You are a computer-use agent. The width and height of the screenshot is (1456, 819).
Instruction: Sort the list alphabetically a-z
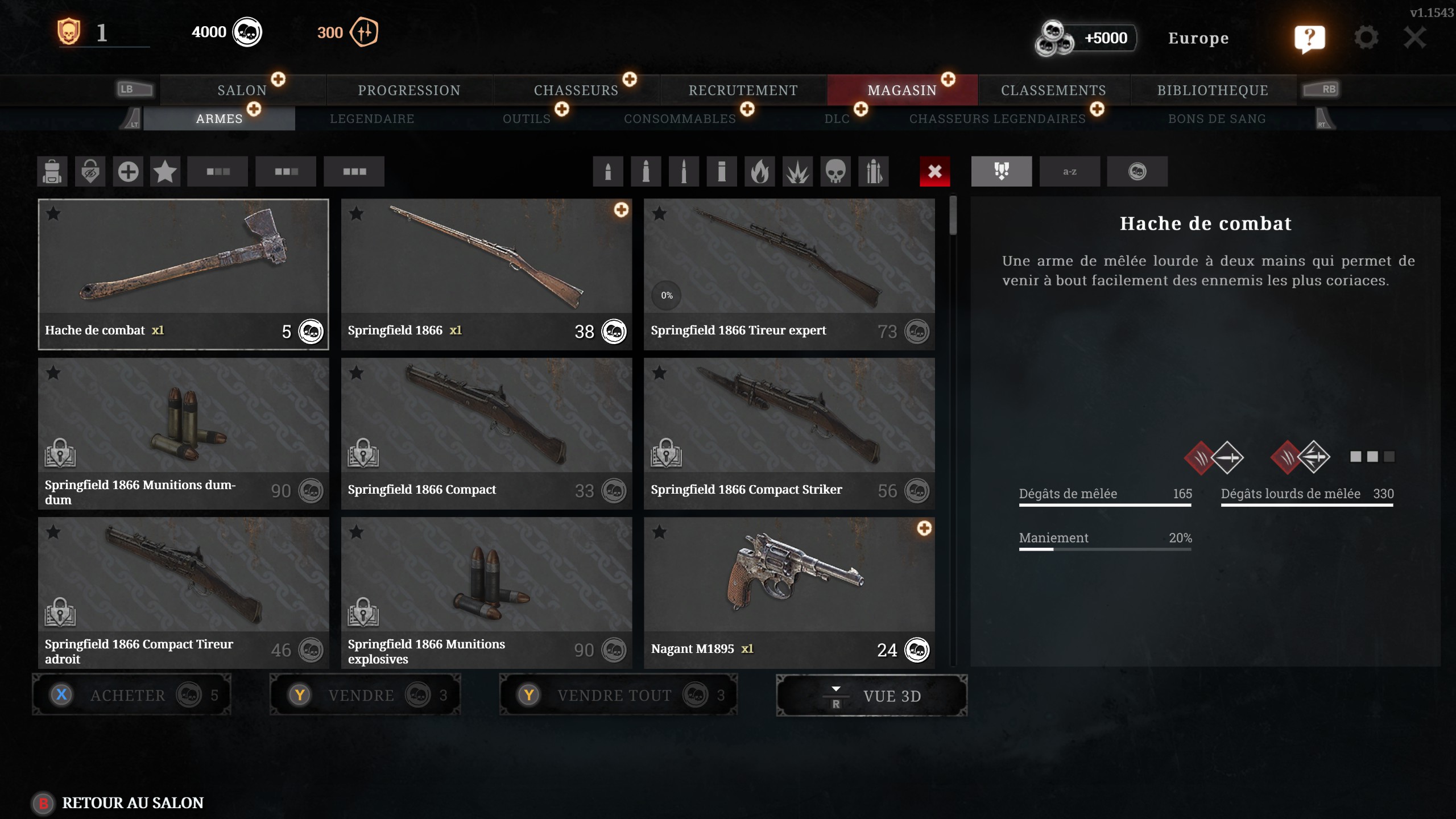coord(1070,171)
